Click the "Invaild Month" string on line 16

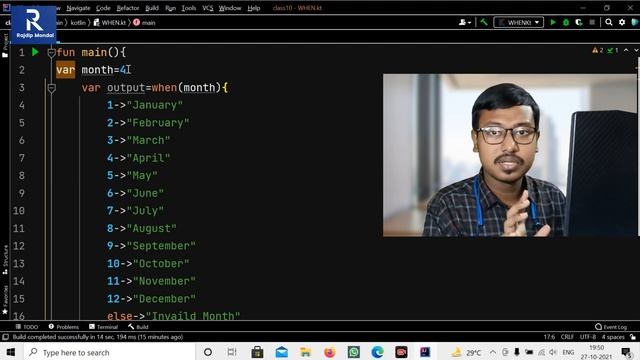193,316
